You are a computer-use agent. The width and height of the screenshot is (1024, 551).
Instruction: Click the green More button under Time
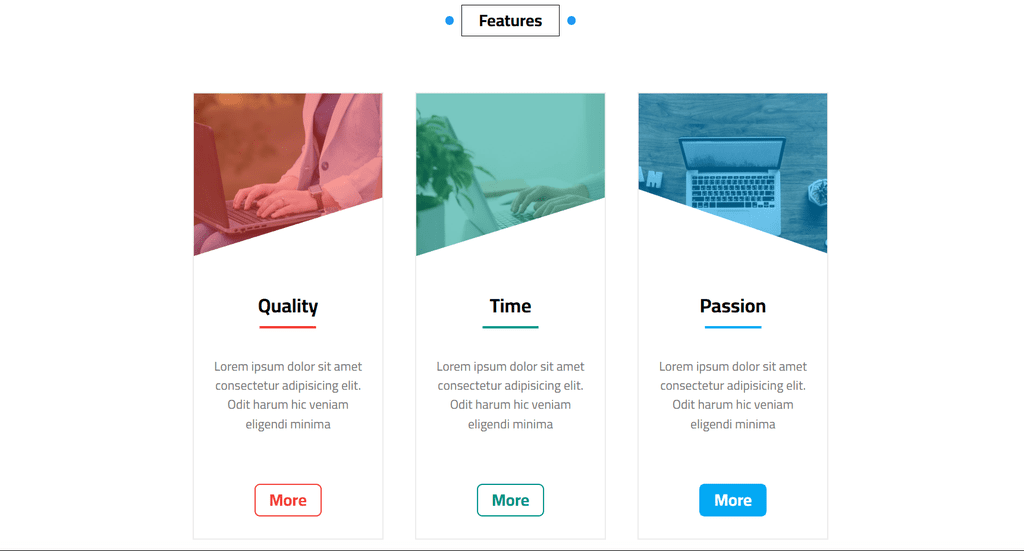[x=510, y=500]
